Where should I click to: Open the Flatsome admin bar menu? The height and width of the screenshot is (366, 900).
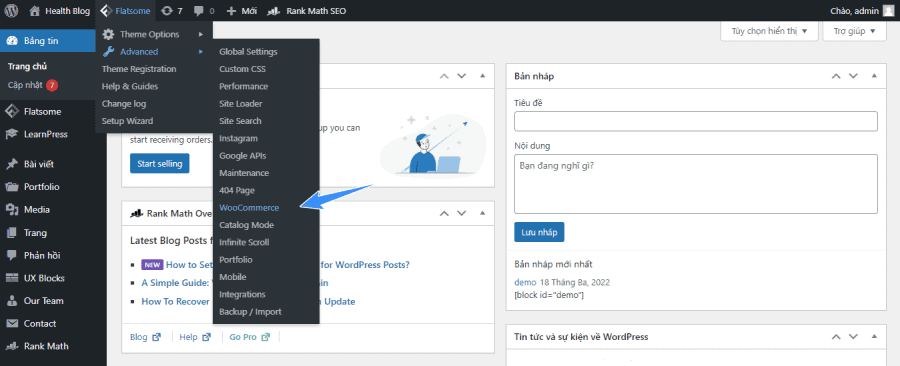coord(125,10)
